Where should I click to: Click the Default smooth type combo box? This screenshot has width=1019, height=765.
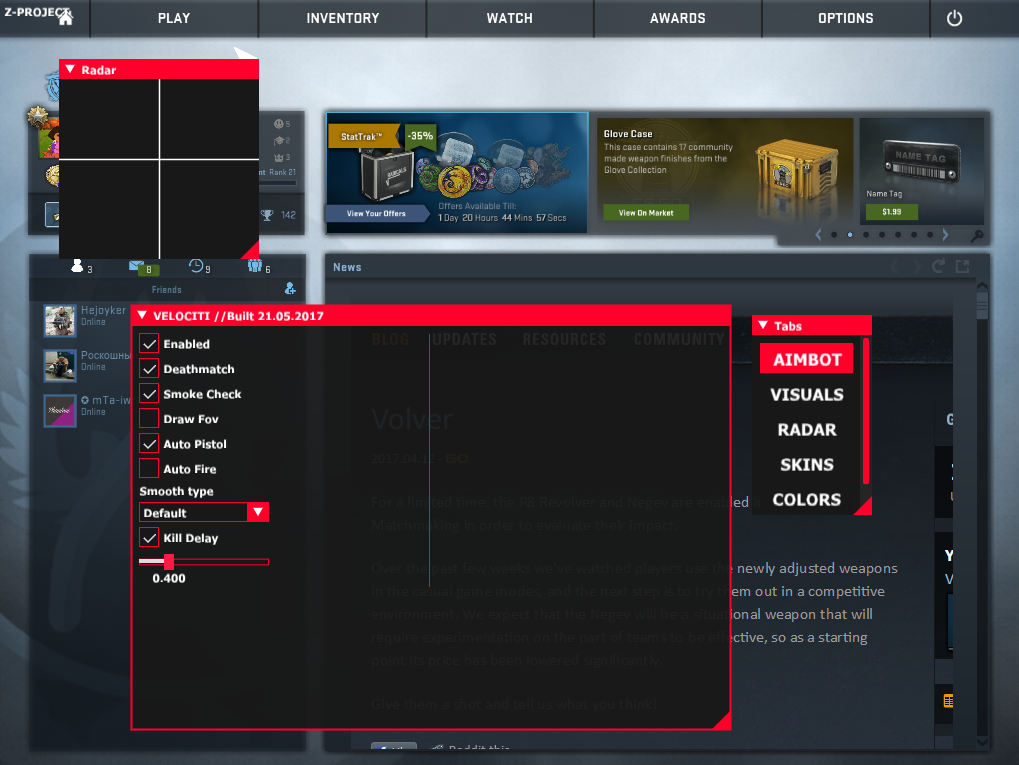click(204, 512)
